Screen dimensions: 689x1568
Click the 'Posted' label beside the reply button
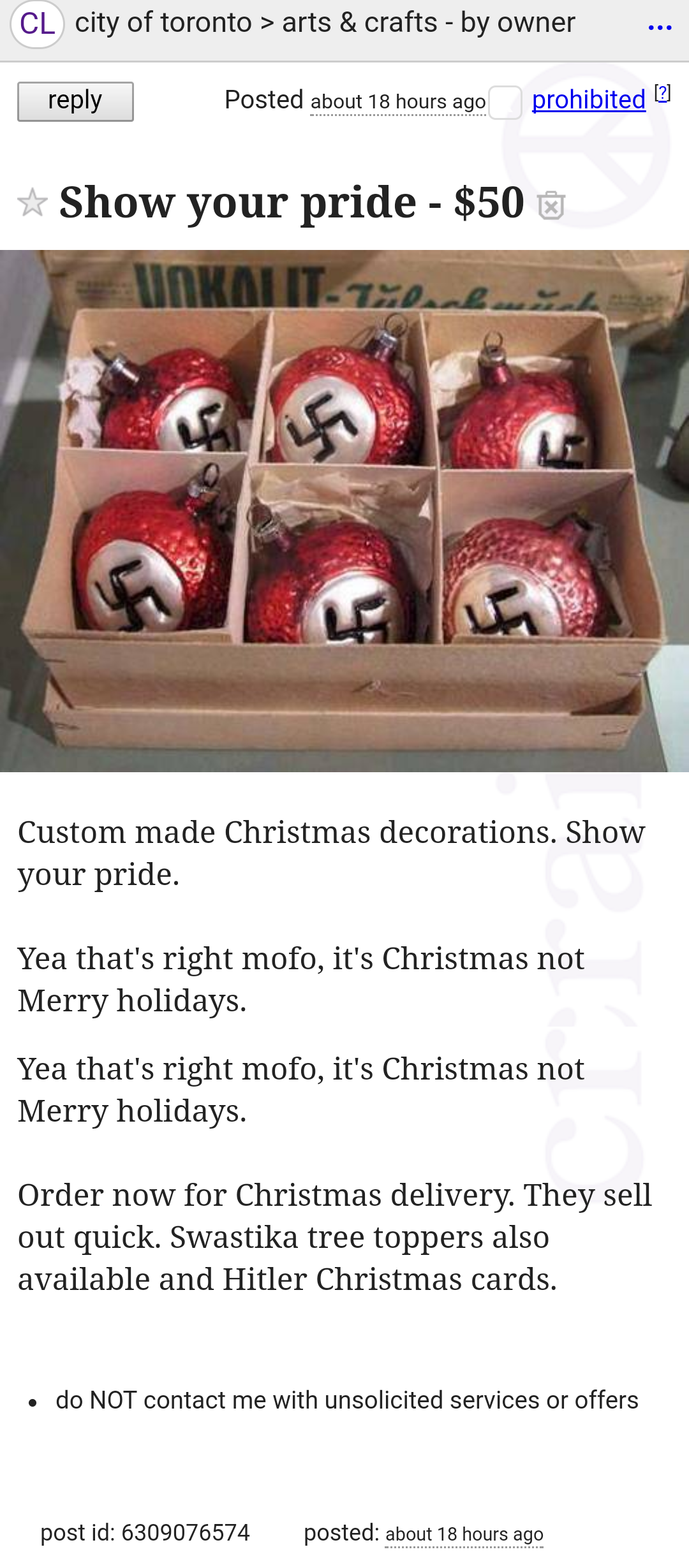click(263, 100)
